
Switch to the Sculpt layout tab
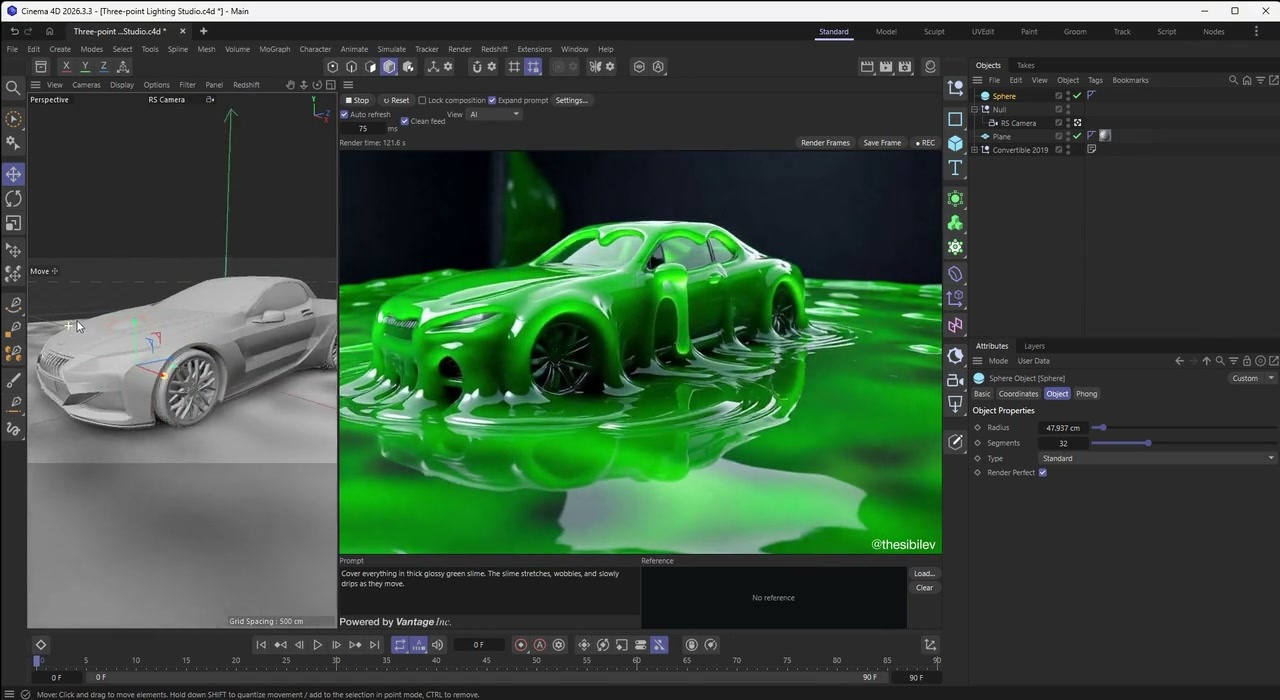click(934, 32)
